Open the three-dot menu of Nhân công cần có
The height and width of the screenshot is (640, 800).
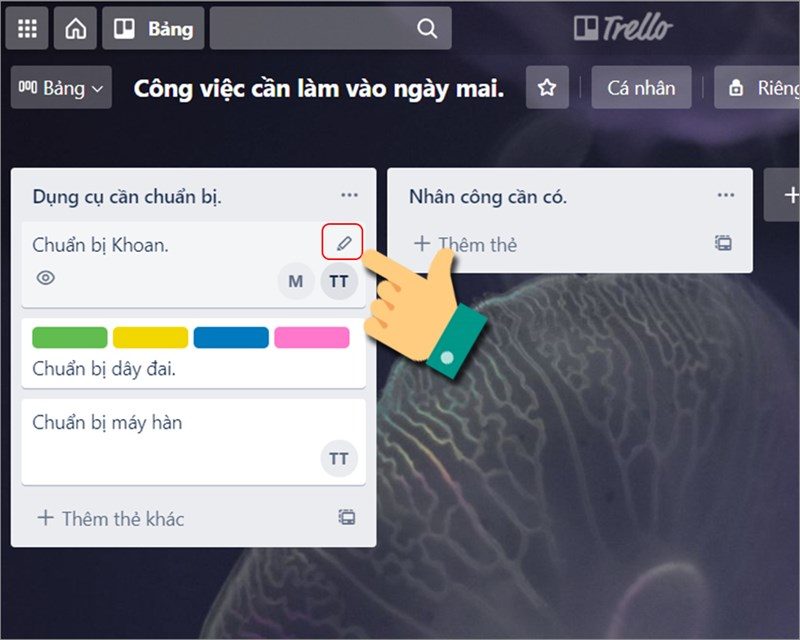[726, 195]
